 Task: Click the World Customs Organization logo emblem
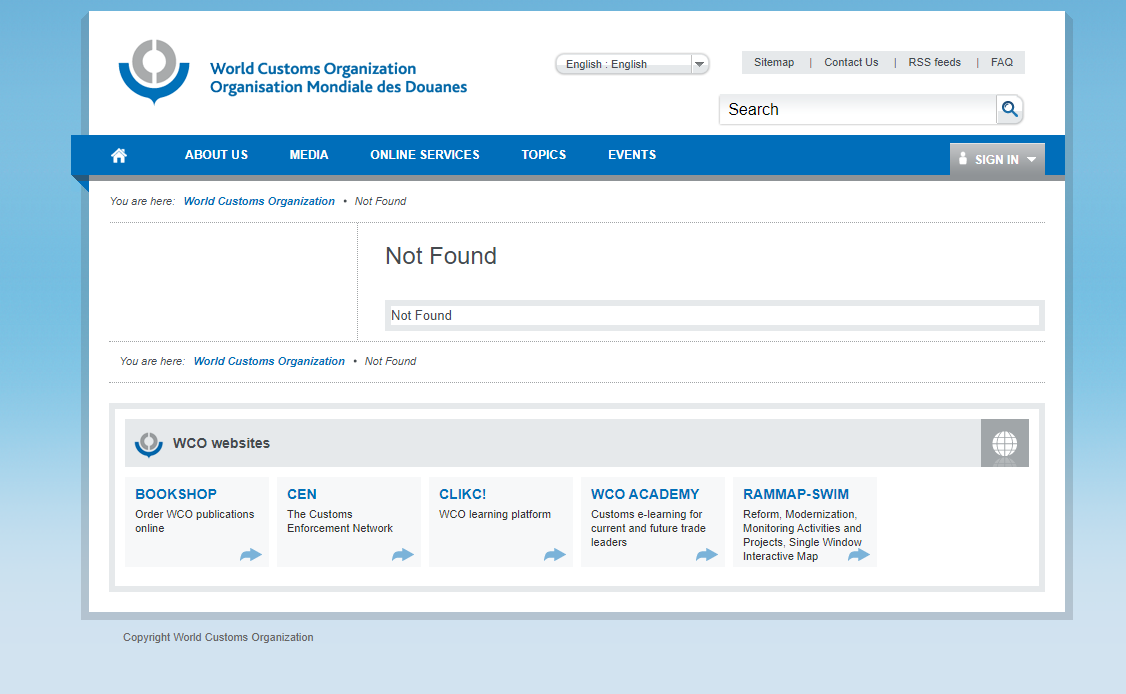click(x=154, y=72)
